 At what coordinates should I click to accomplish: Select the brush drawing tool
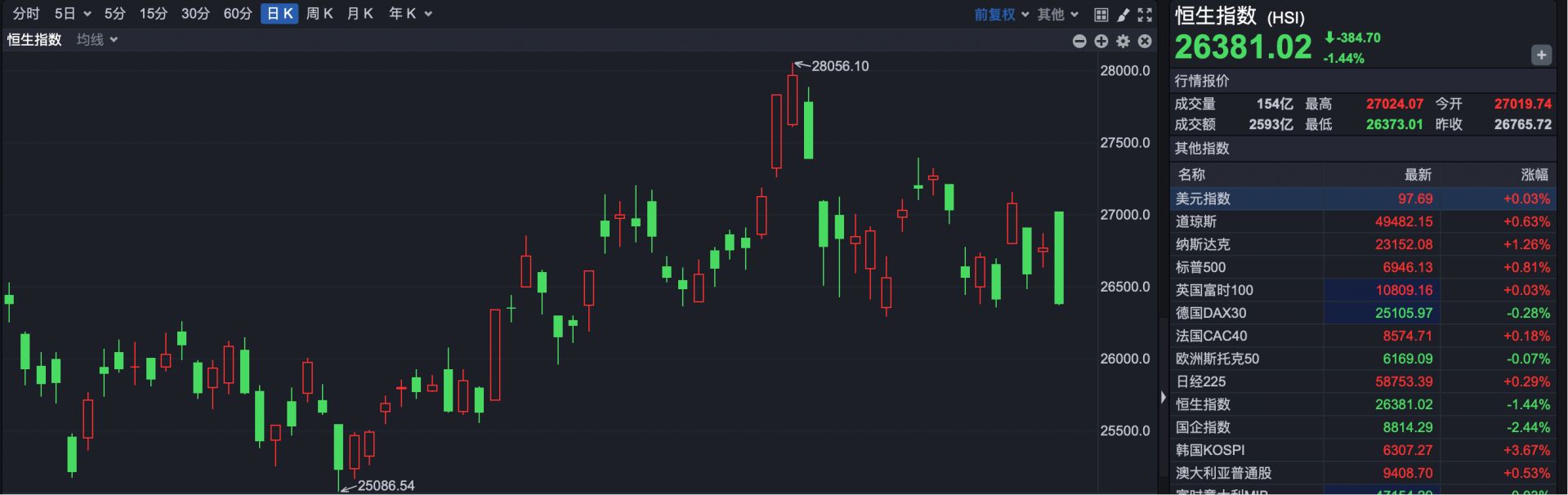point(1123,15)
